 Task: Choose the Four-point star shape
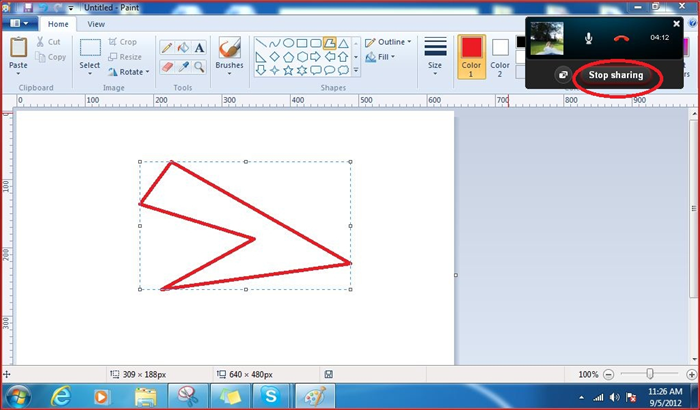point(275,70)
